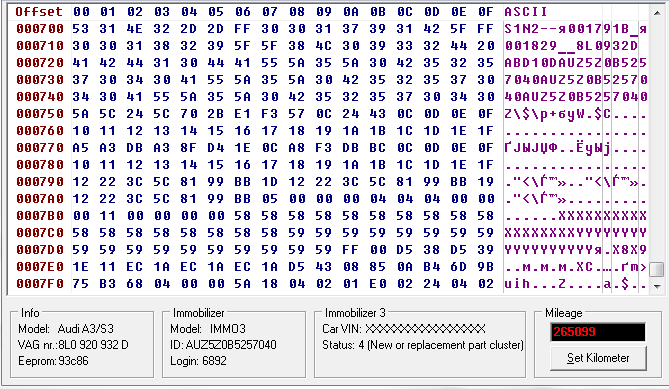Select offset row 000740
Screen dimensions: 669x389
click(x=40, y=97)
